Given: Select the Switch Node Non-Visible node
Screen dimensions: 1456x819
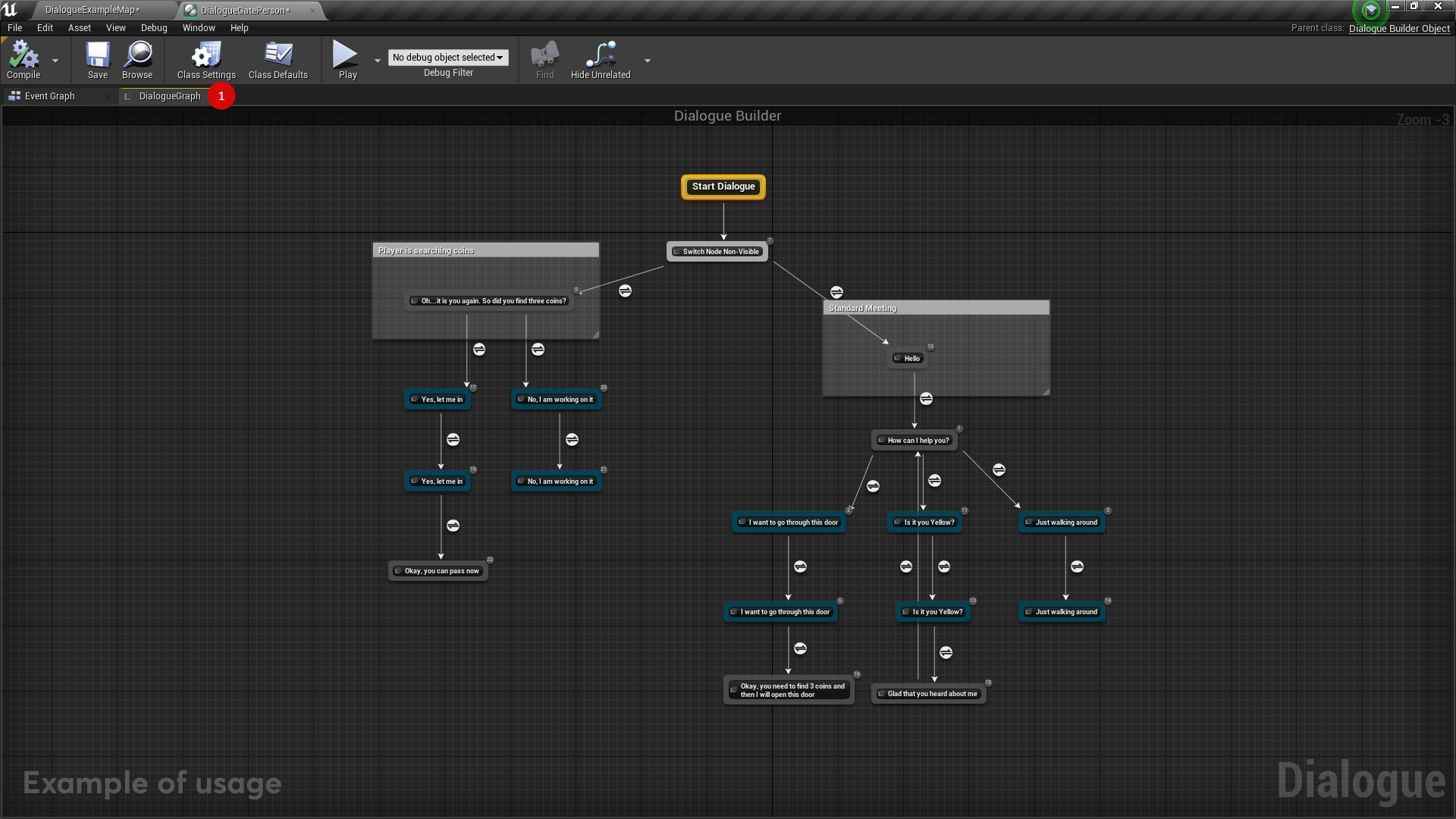Looking at the screenshot, I should pos(717,252).
